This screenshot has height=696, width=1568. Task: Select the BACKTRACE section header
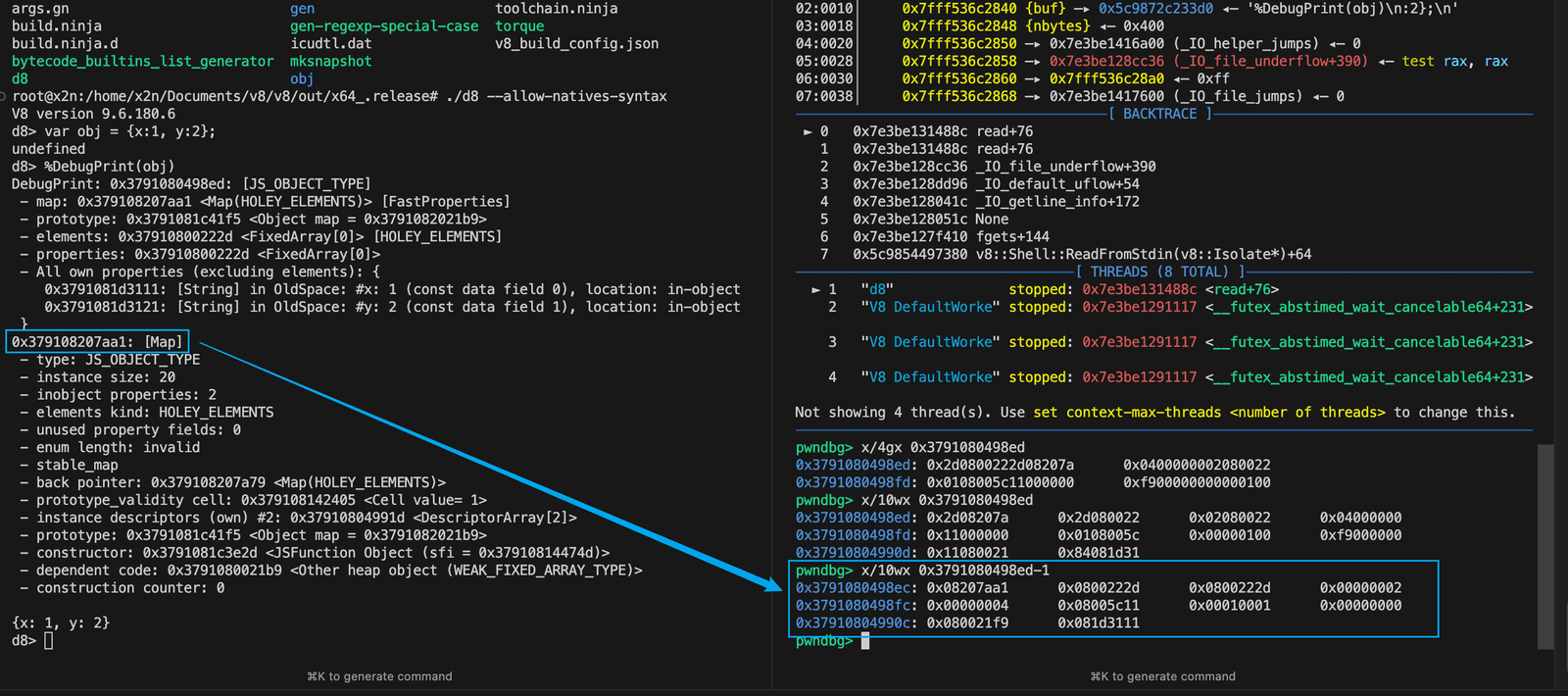pyautogui.click(x=1159, y=114)
